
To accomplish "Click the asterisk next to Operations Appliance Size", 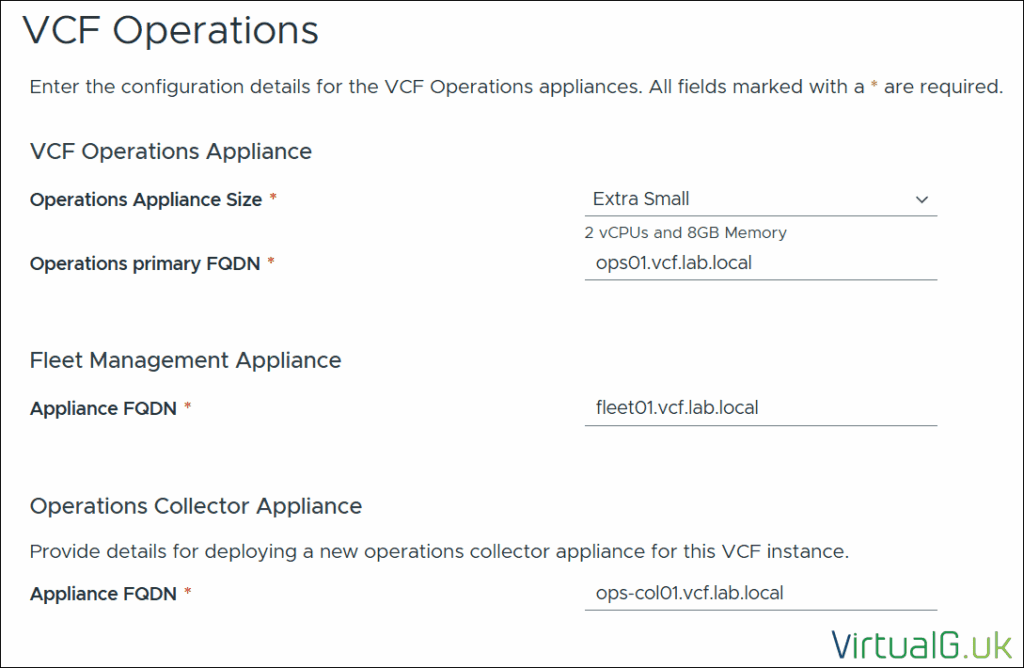I will [273, 199].
